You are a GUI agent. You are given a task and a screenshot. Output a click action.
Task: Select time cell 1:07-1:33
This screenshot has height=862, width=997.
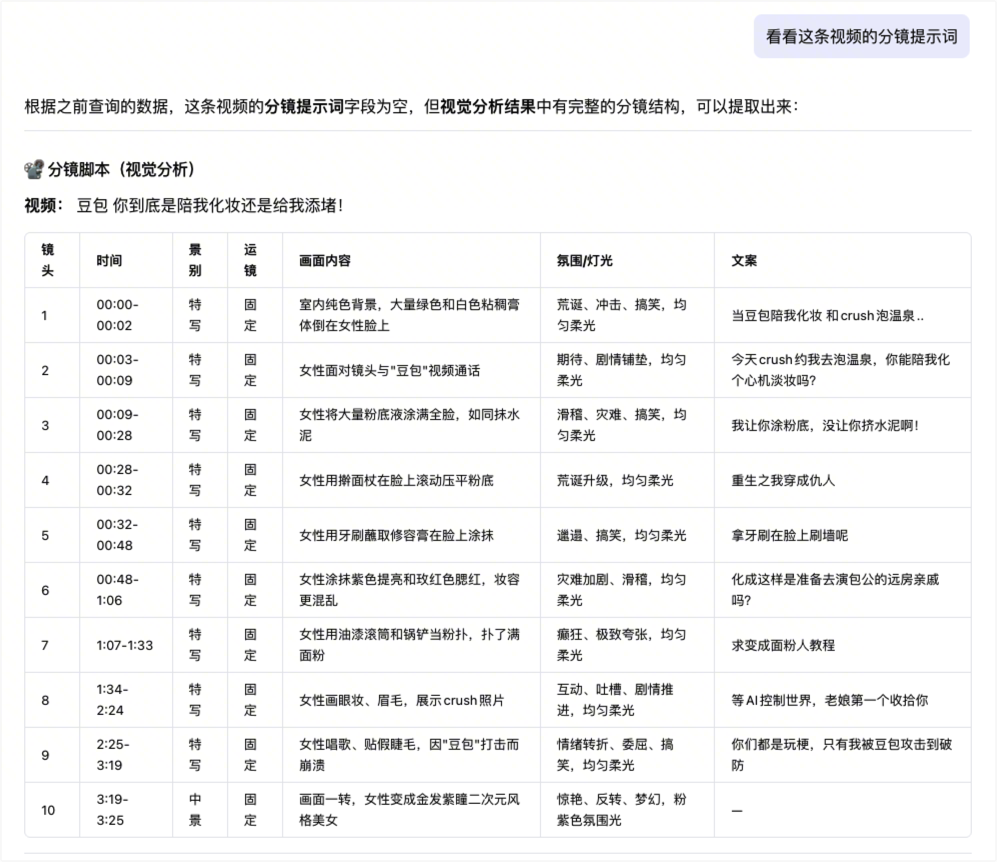point(125,645)
